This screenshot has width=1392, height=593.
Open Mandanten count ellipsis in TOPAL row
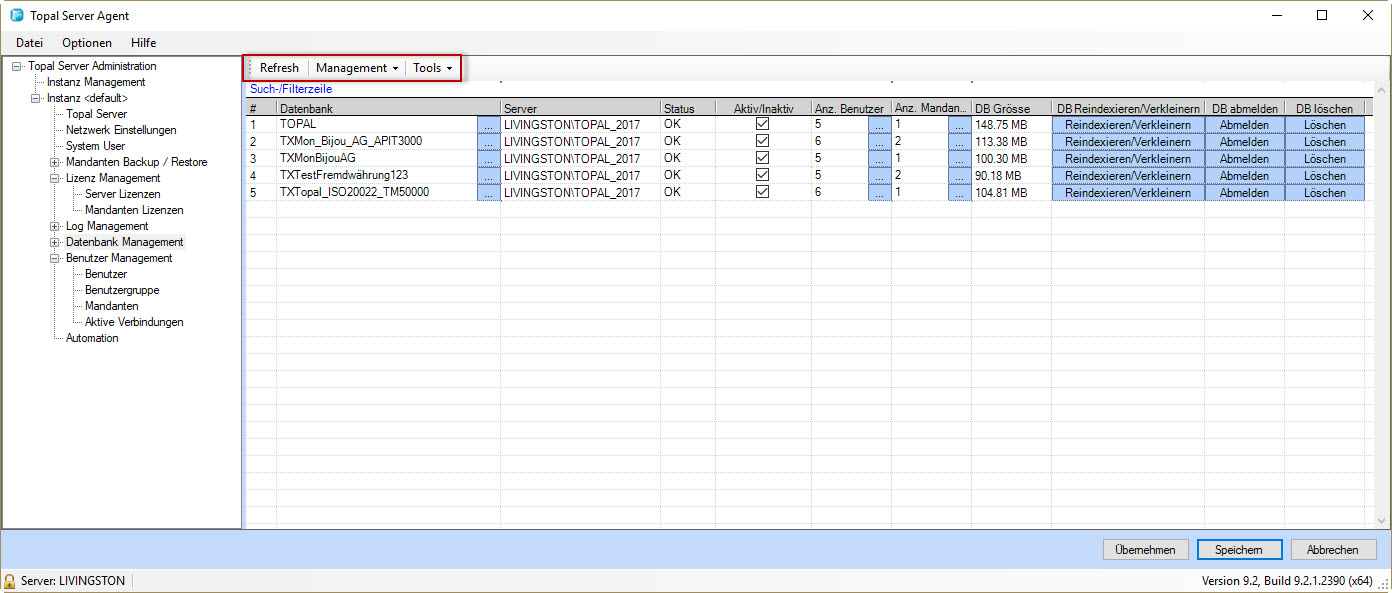[x=959, y=125]
